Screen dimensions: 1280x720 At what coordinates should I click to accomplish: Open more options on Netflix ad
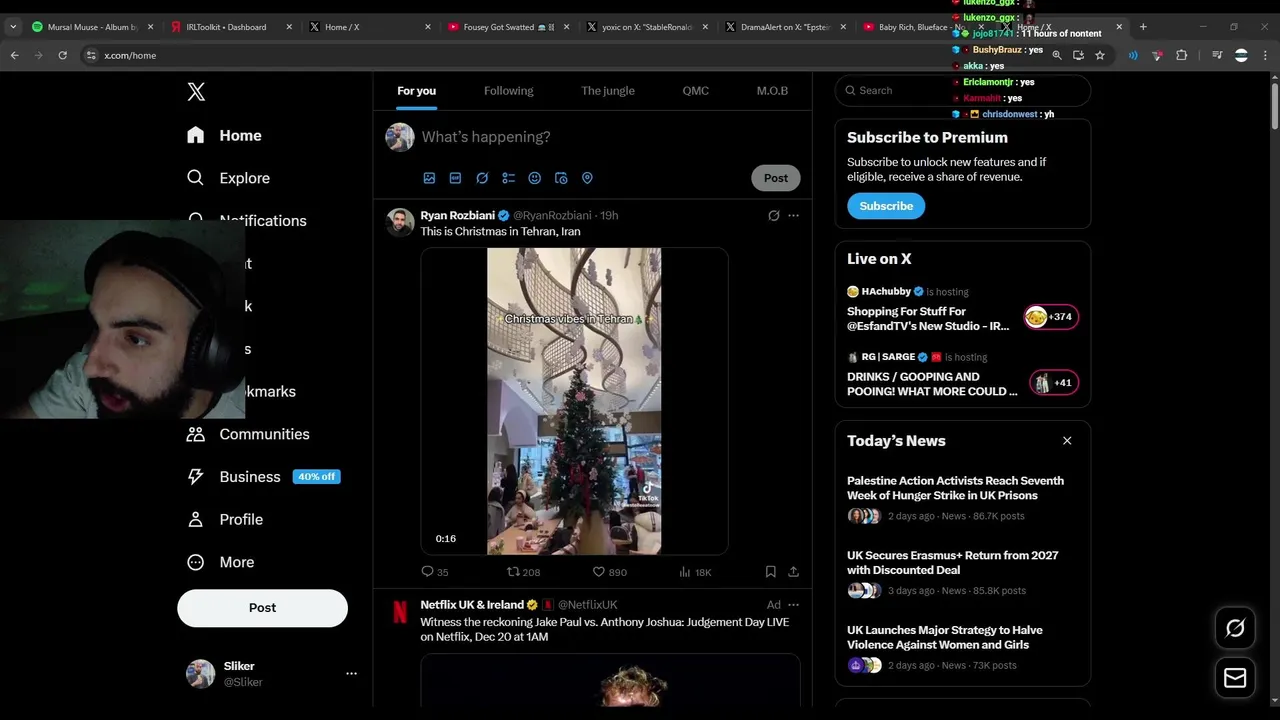tap(794, 605)
